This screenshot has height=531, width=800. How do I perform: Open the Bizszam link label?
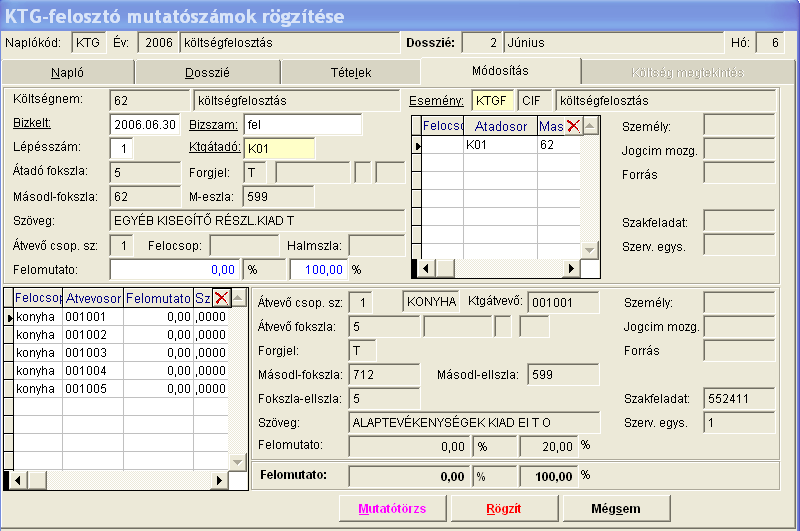click(x=213, y=124)
